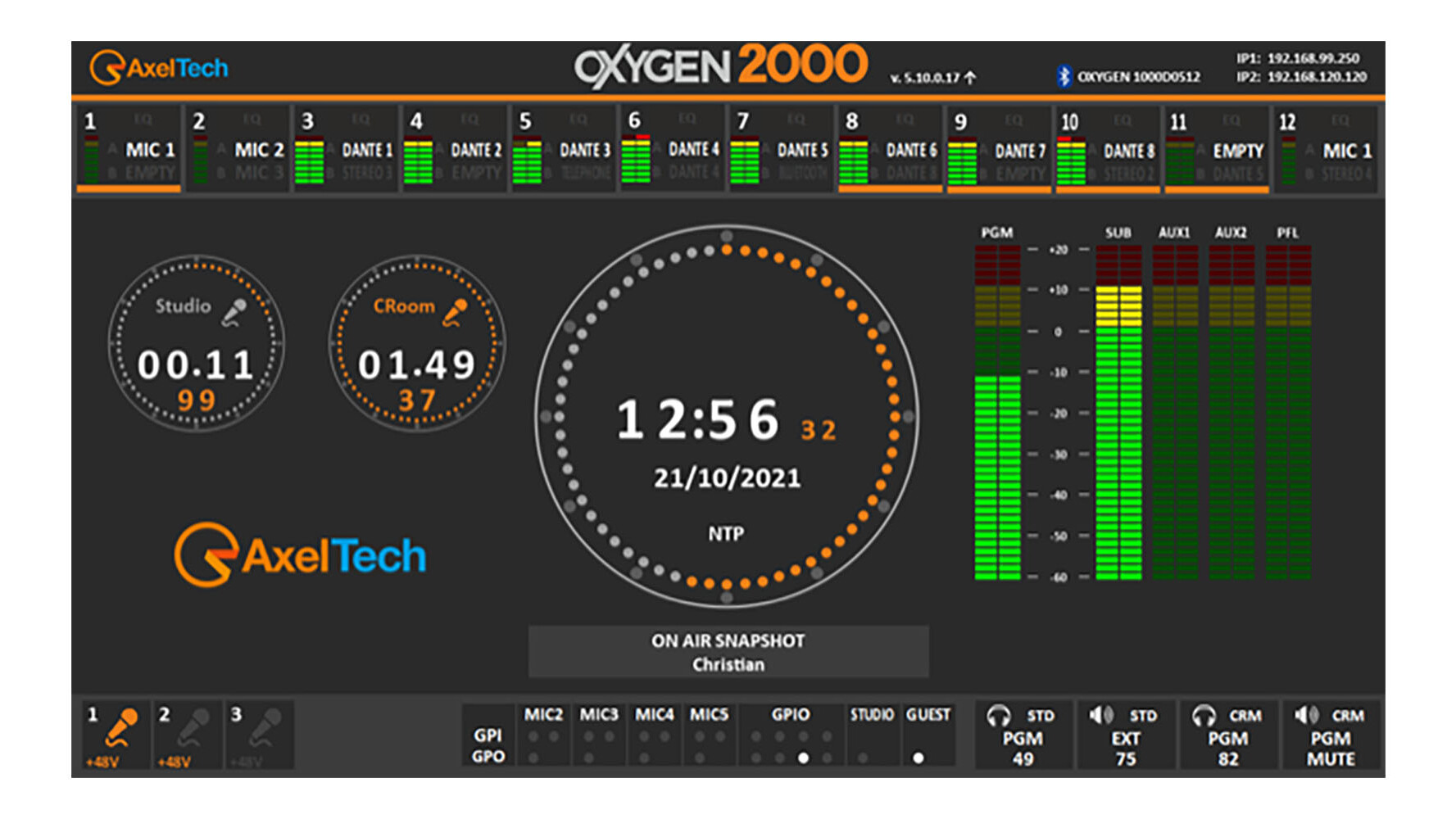This screenshot has height=819, width=1456.
Task: Select channel 1 MIC 1 strip
Action: pyautogui.click(x=129, y=149)
